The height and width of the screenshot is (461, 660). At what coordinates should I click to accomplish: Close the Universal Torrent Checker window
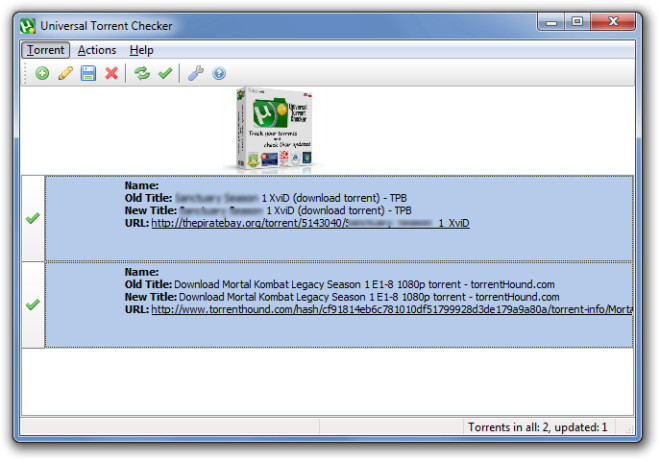613,22
